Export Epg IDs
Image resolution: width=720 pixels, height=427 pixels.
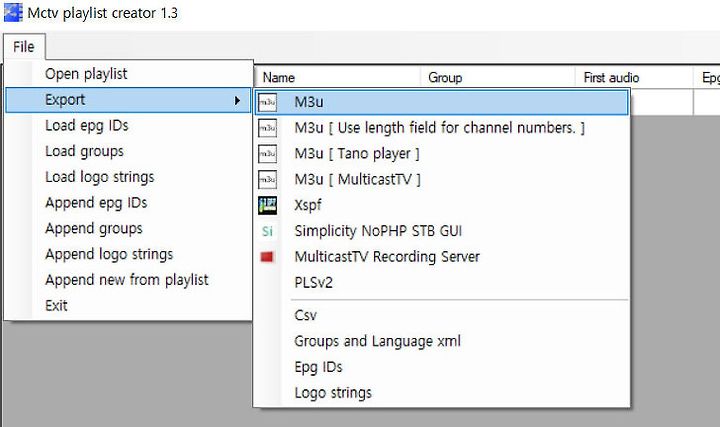pyautogui.click(x=442, y=367)
